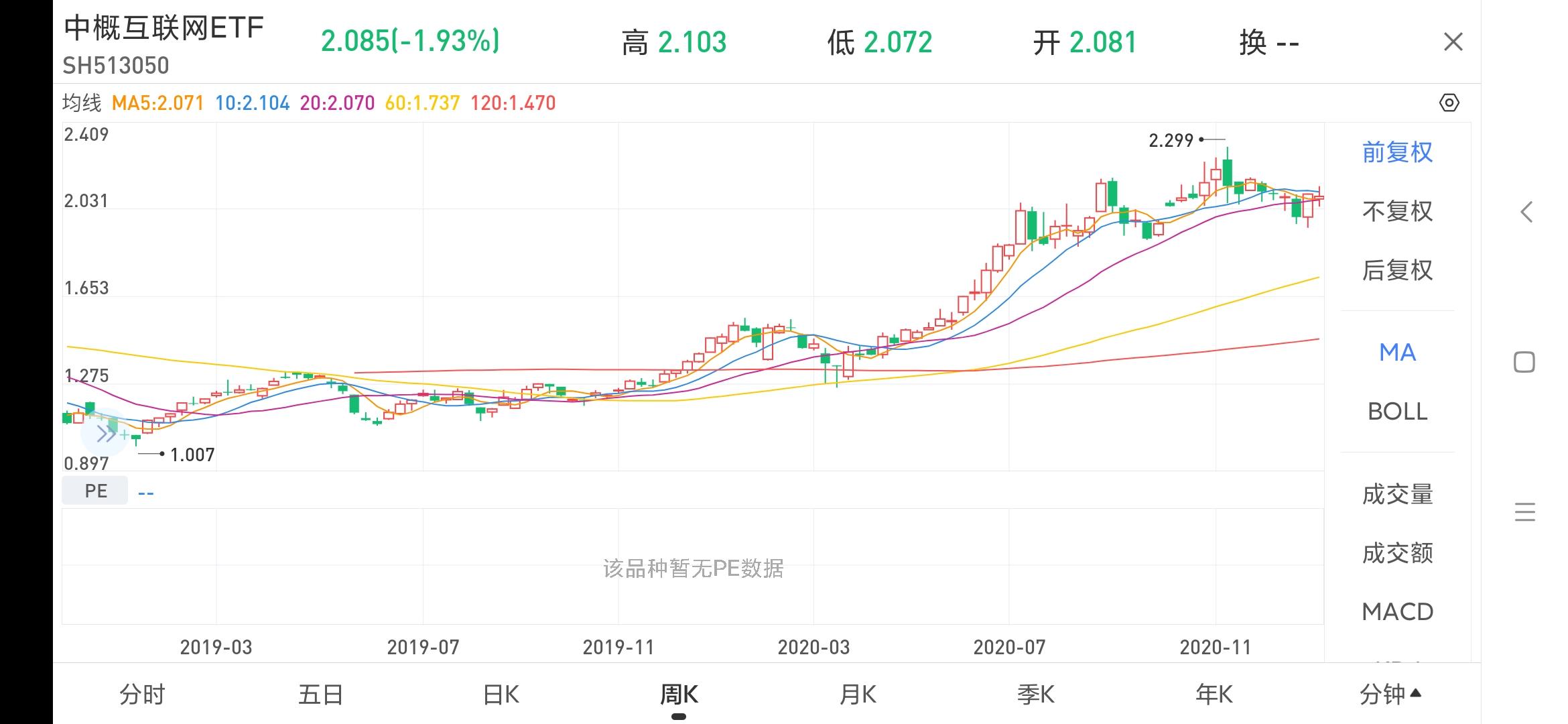The width and height of the screenshot is (1568, 724).
Task: Tap Android back navigation arrow
Action: coord(1526,213)
